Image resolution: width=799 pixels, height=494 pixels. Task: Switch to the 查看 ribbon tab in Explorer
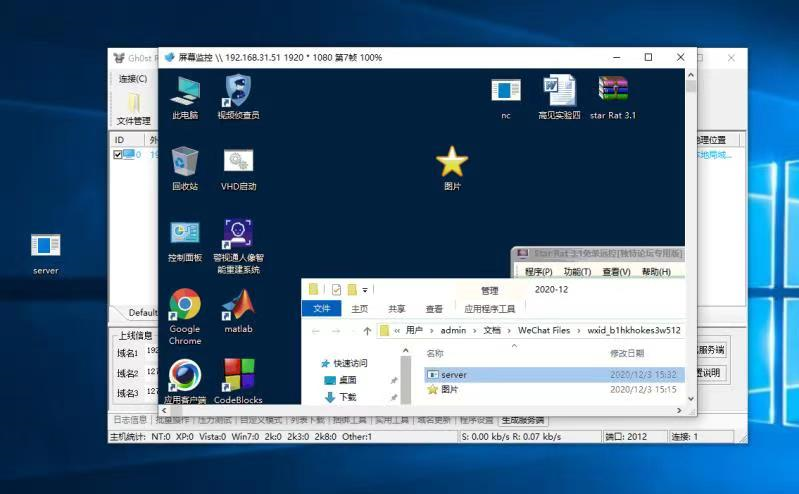coord(434,309)
